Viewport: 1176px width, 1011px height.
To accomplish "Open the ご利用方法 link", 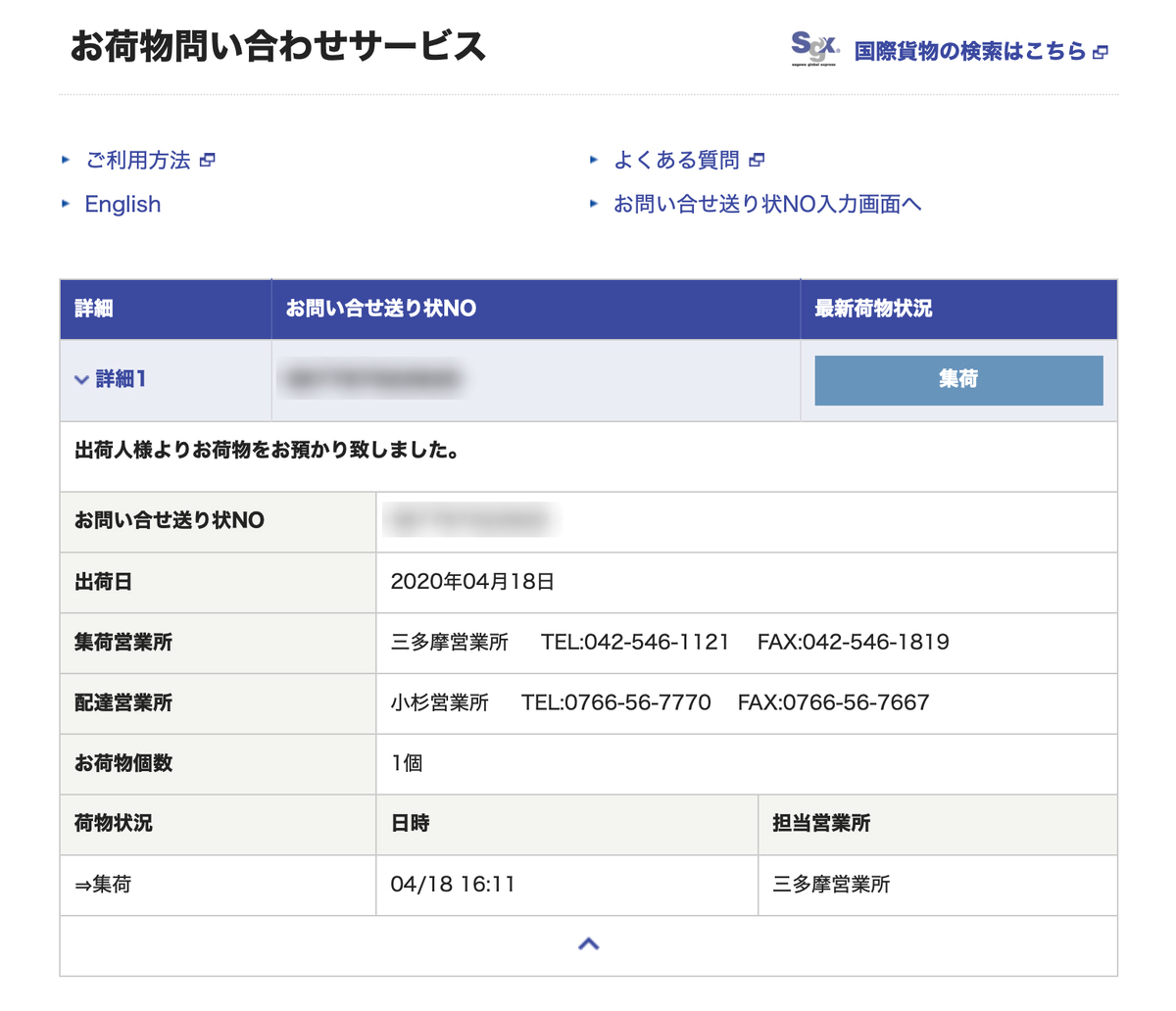I will coord(138,160).
